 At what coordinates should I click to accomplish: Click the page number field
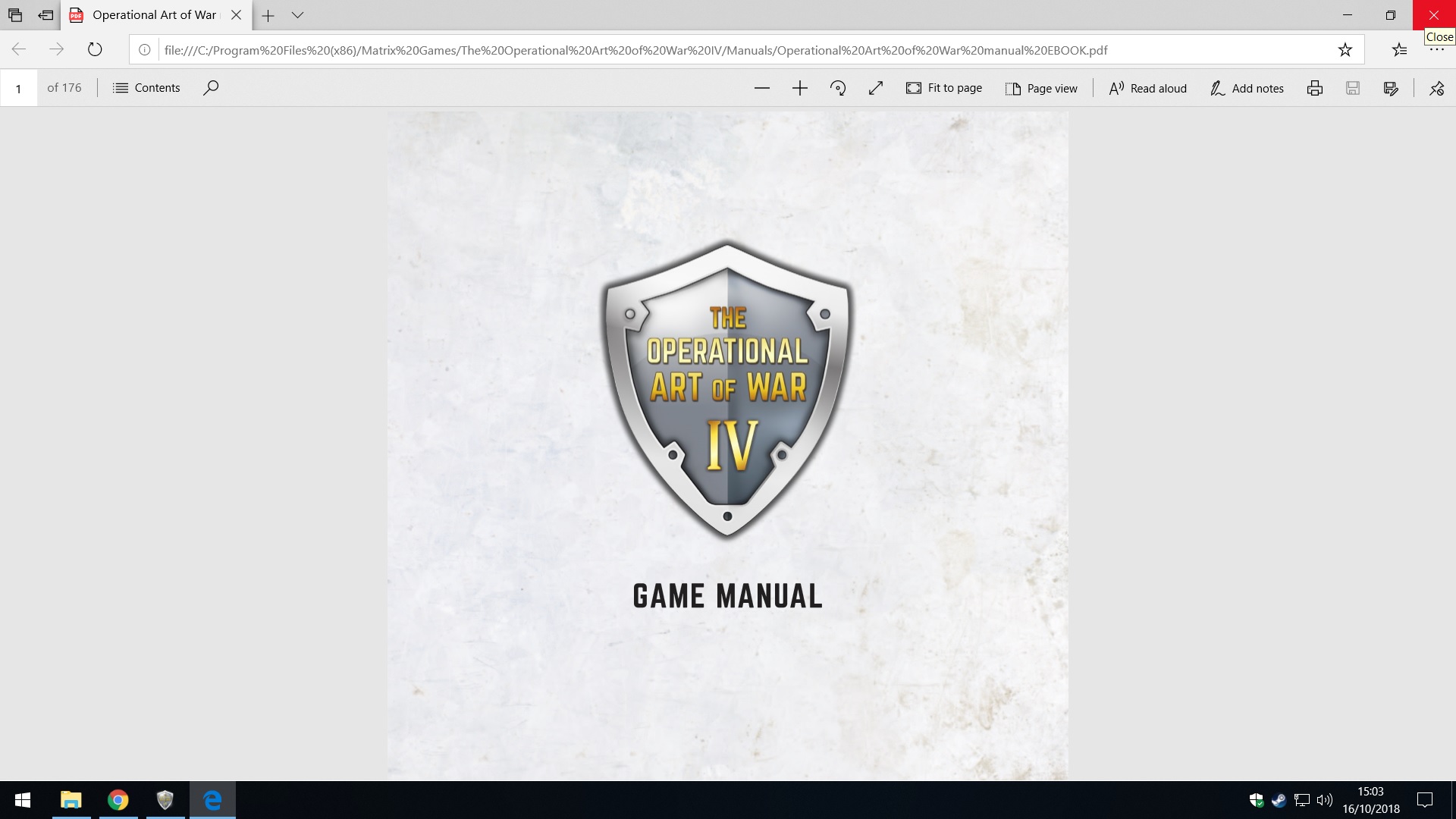coord(19,88)
